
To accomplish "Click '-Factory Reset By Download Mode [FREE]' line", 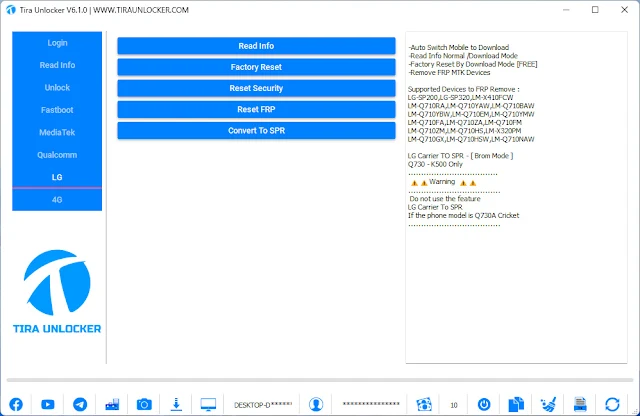I will coord(473,64).
